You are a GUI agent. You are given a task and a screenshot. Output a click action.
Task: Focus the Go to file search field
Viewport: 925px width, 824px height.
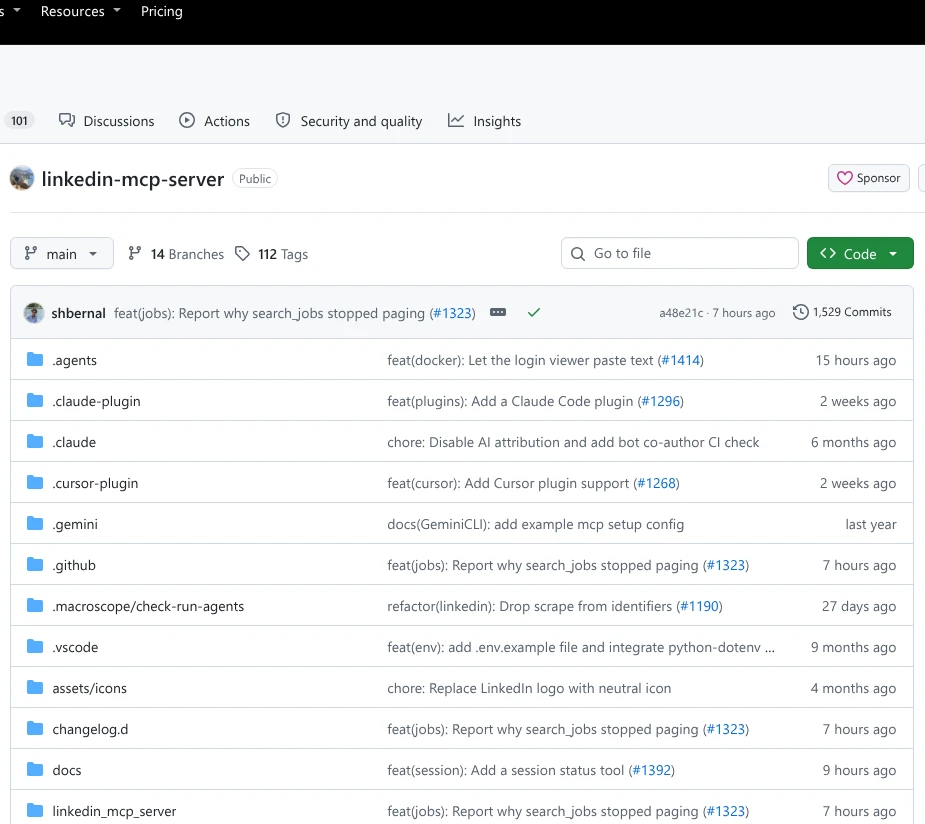coord(680,254)
